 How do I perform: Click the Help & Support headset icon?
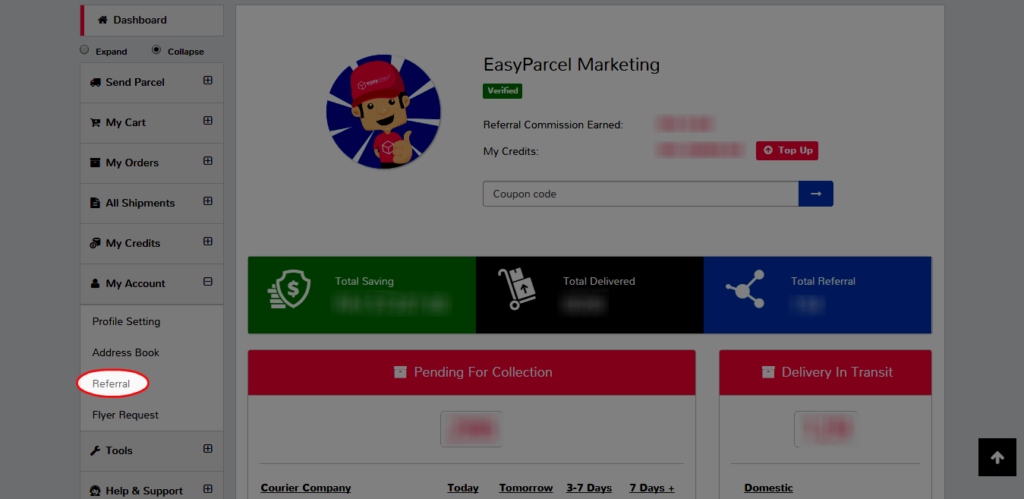95,491
